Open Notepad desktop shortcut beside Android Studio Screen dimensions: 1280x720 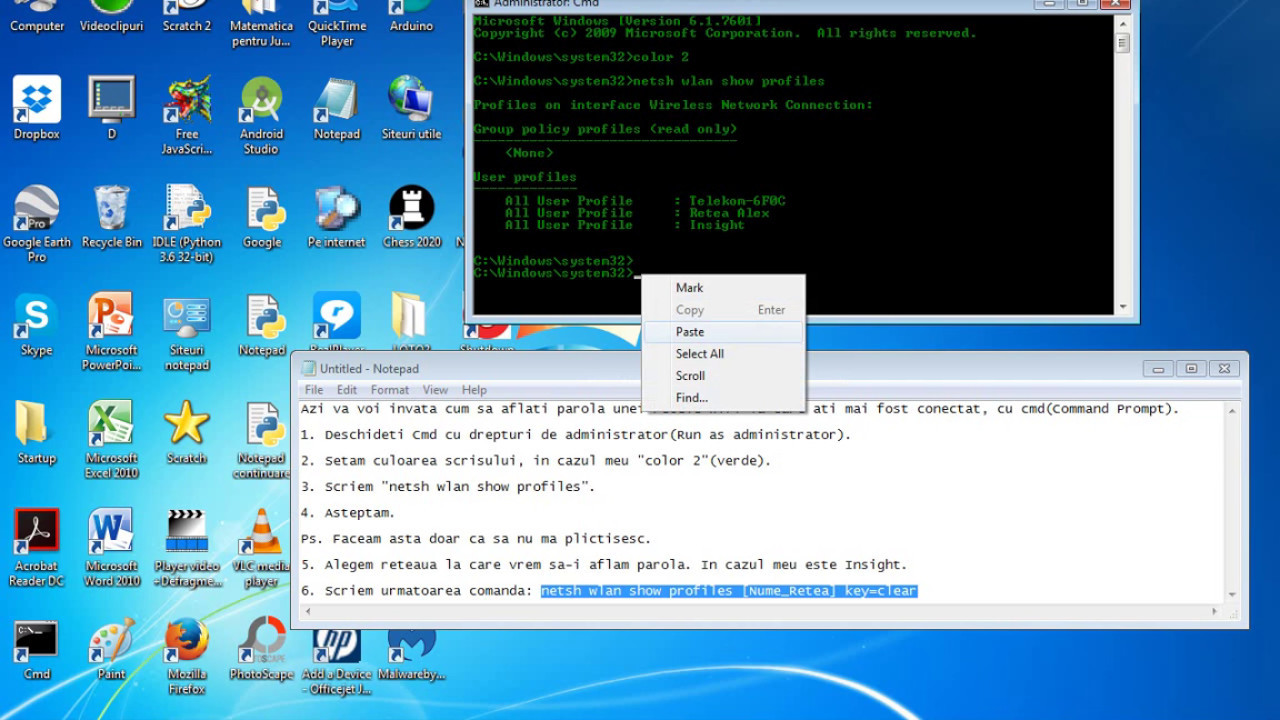tap(337, 108)
